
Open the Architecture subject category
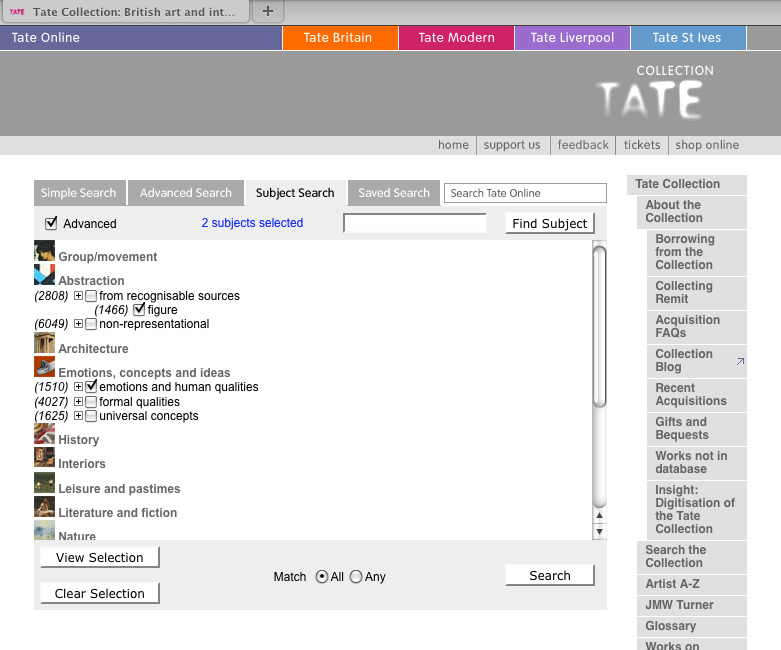93,349
